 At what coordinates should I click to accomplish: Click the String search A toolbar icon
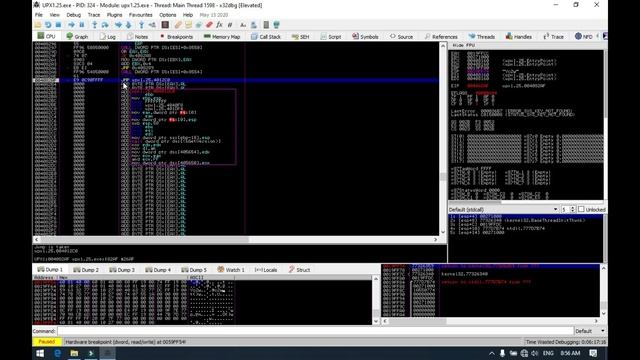tap(243, 25)
